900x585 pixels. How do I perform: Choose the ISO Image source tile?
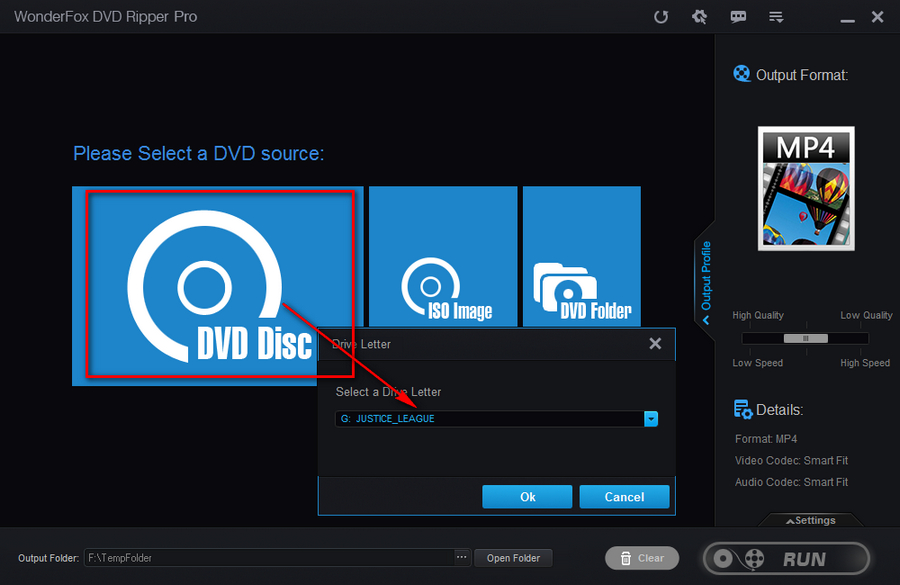pyautogui.click(x=443, y=257)
